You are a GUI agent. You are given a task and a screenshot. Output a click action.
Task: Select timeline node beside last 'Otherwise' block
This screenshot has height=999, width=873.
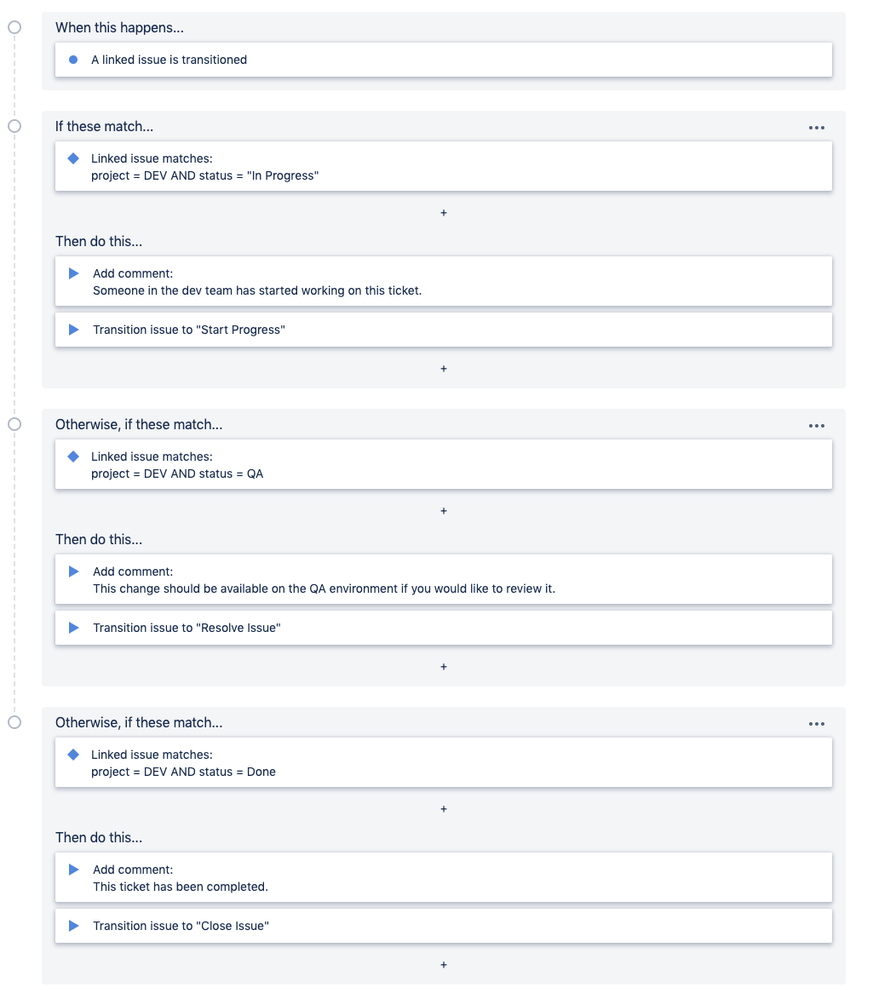(14, 722)
